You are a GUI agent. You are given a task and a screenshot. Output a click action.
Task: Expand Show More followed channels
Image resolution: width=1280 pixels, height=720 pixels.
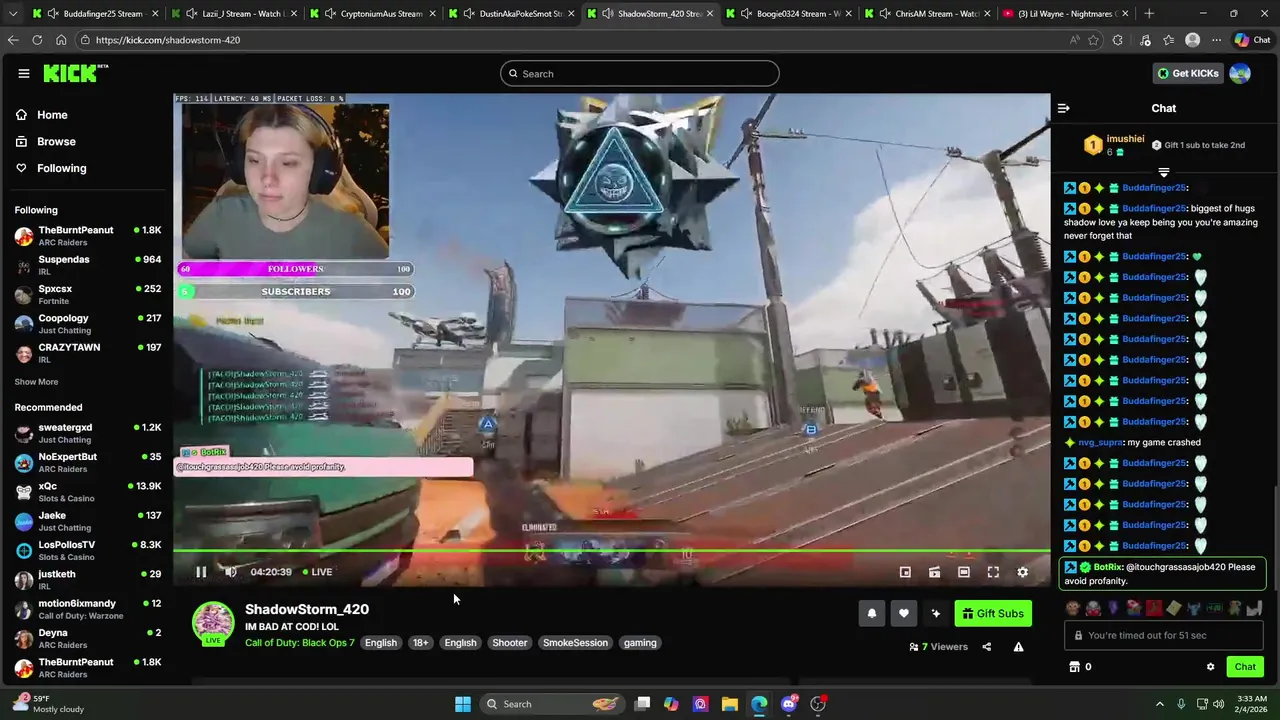(36, 382)
